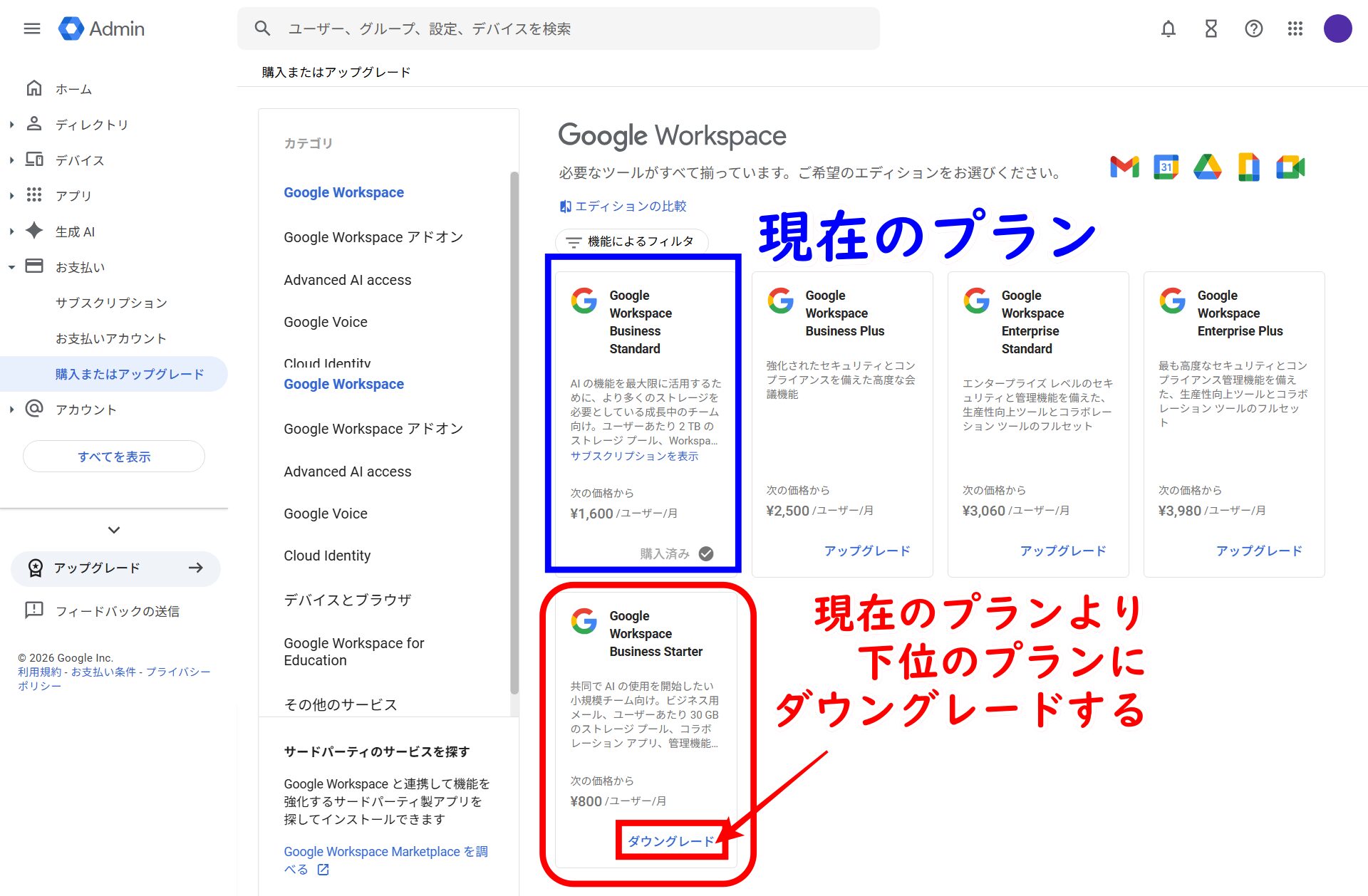Click the notifications bell icon
The width and height of the screenshot is (1368, 896).
click(x=1168, y=28)
